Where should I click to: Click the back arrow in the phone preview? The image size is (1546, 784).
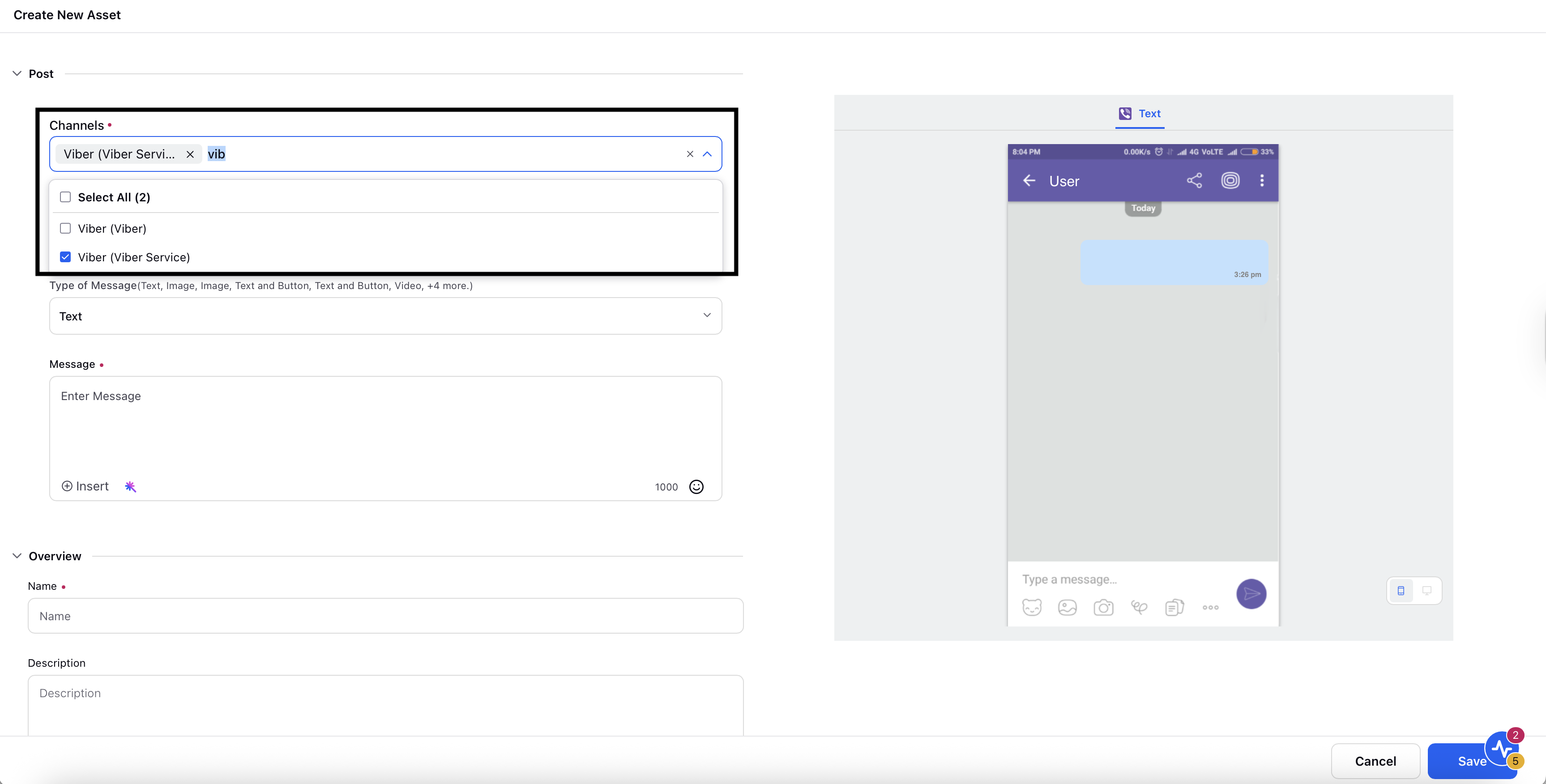tap(1029, 180)
